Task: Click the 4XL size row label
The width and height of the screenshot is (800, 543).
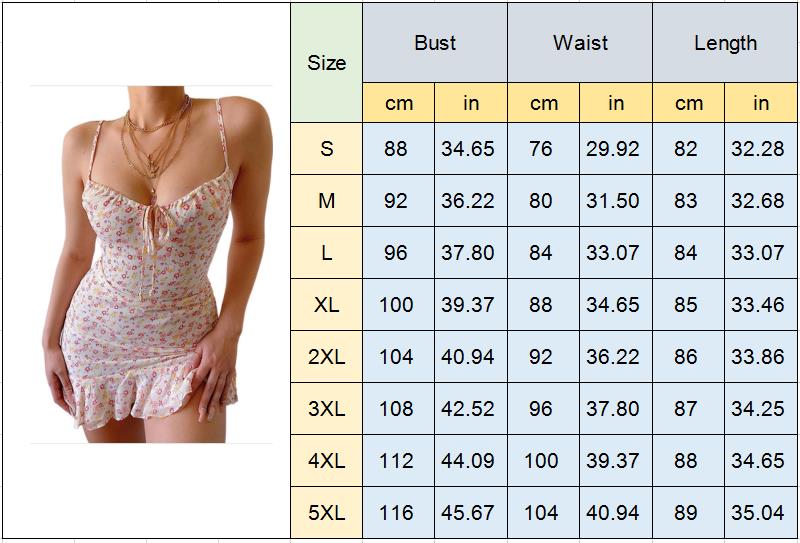Action: coord(326,461)
